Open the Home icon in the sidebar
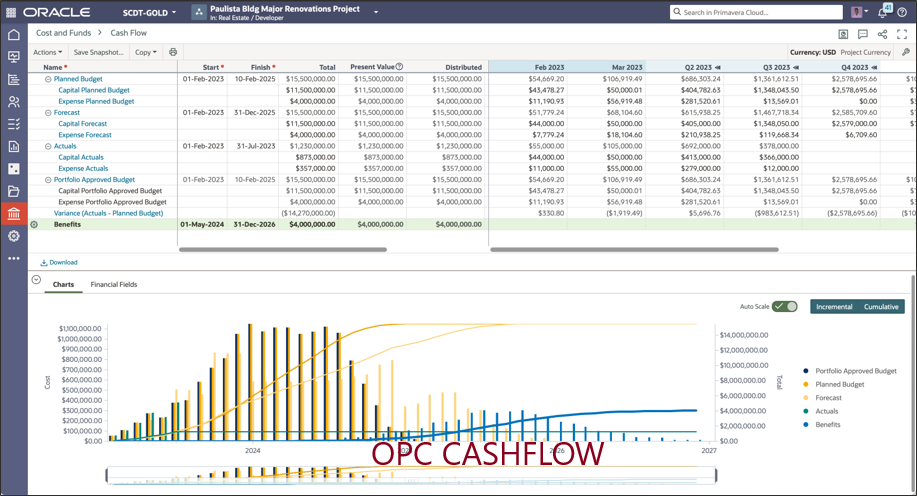917x496 pixels. [x=13, y=35]
